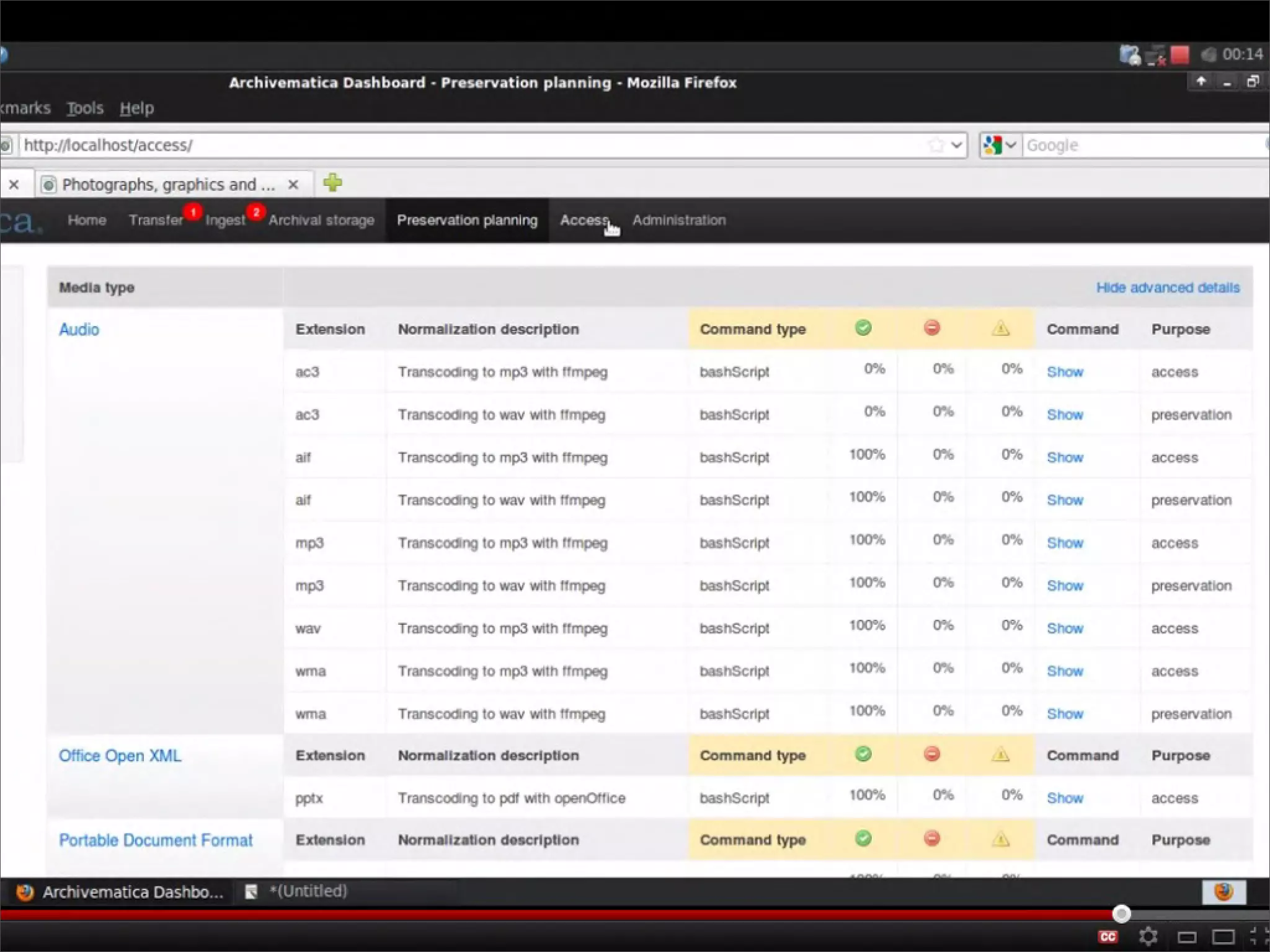Click the network icon in the system tray
Viewport: 1270px width, 952px height.
point(1155,56)
